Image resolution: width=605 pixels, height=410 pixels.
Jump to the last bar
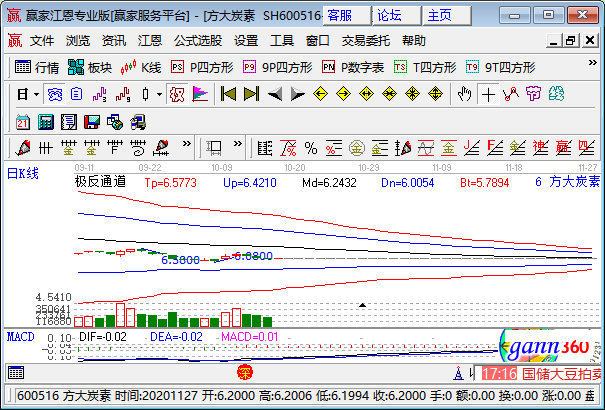[252, 94]
